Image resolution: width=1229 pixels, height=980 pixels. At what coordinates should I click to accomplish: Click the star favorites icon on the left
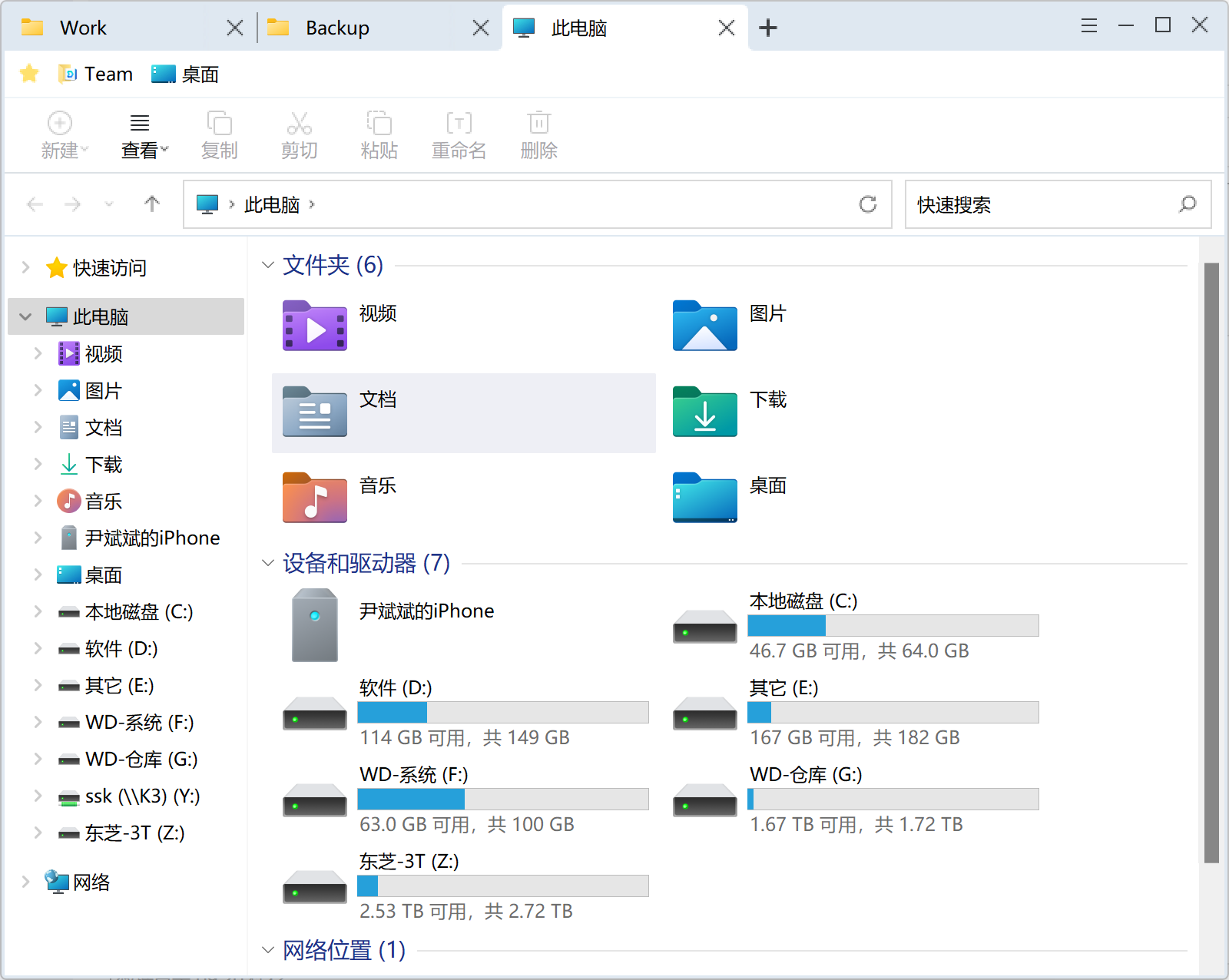point(28,74)
